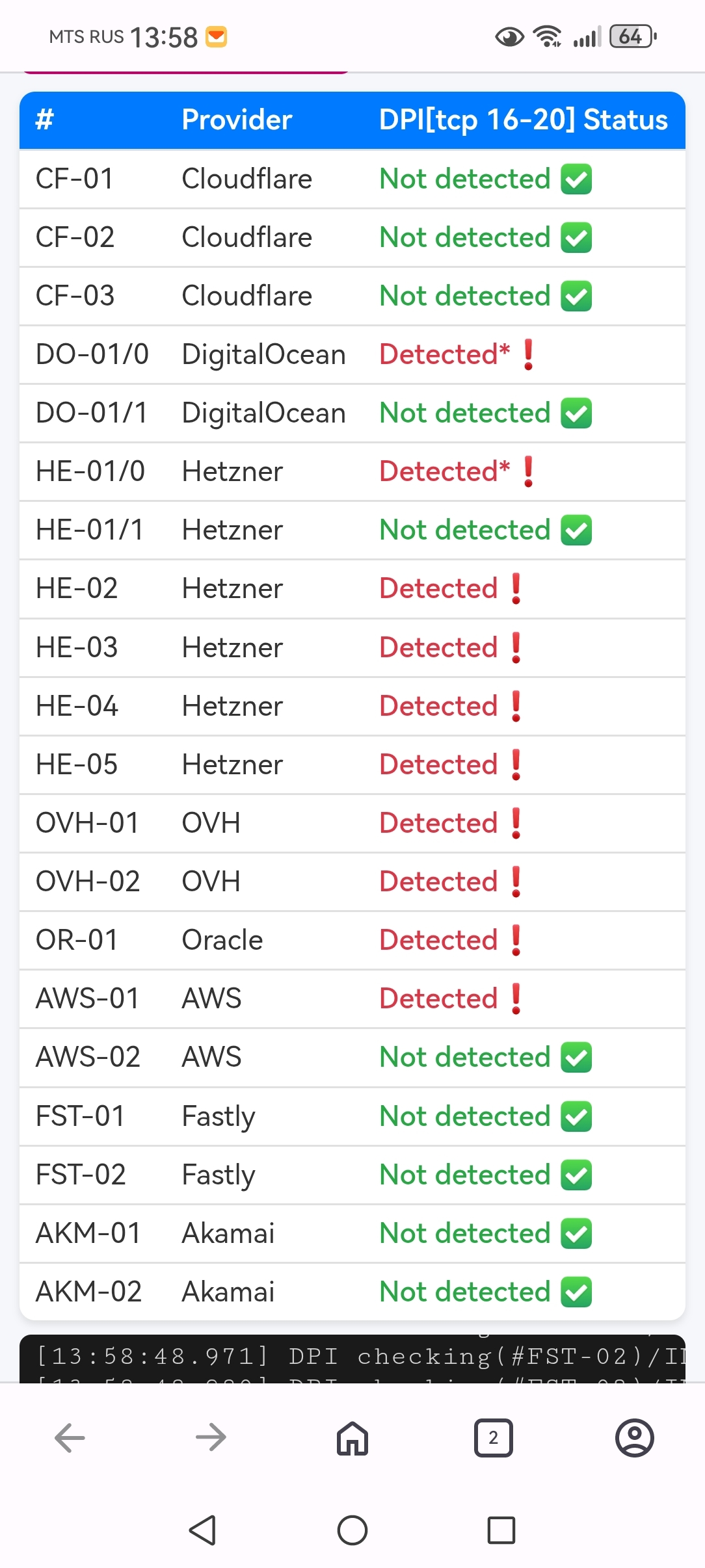This screenshot has height=1568, width=705.
Task: Tap the browser back arrow
Action: tap(70, 1437)
